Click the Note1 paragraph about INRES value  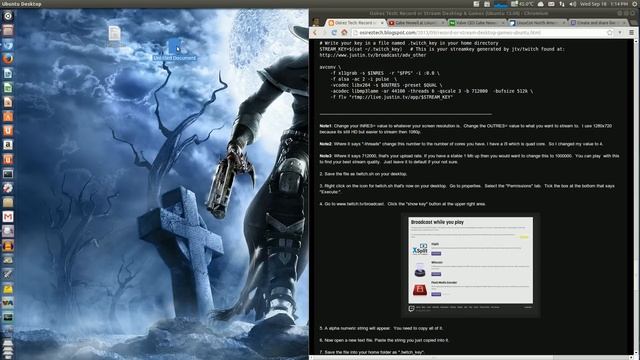point(466,129)
